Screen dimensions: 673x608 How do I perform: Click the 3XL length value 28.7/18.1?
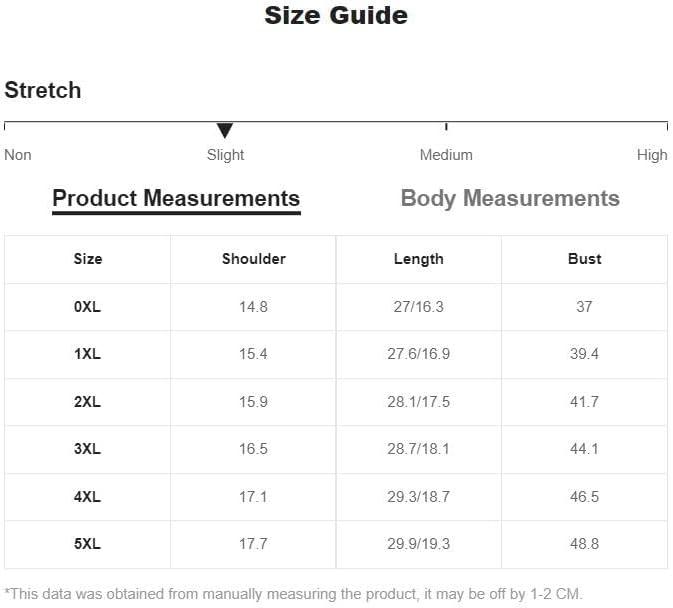click(418, 449)
